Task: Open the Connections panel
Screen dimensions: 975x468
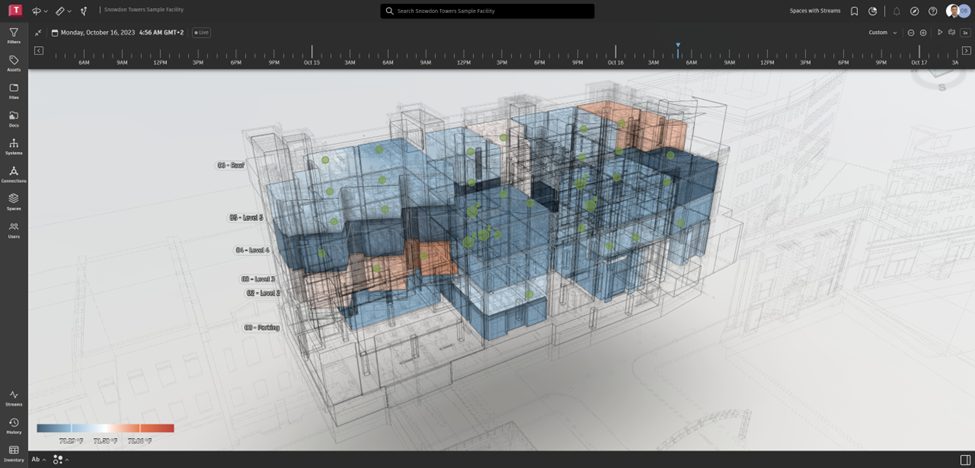Action: pos(14,174)
